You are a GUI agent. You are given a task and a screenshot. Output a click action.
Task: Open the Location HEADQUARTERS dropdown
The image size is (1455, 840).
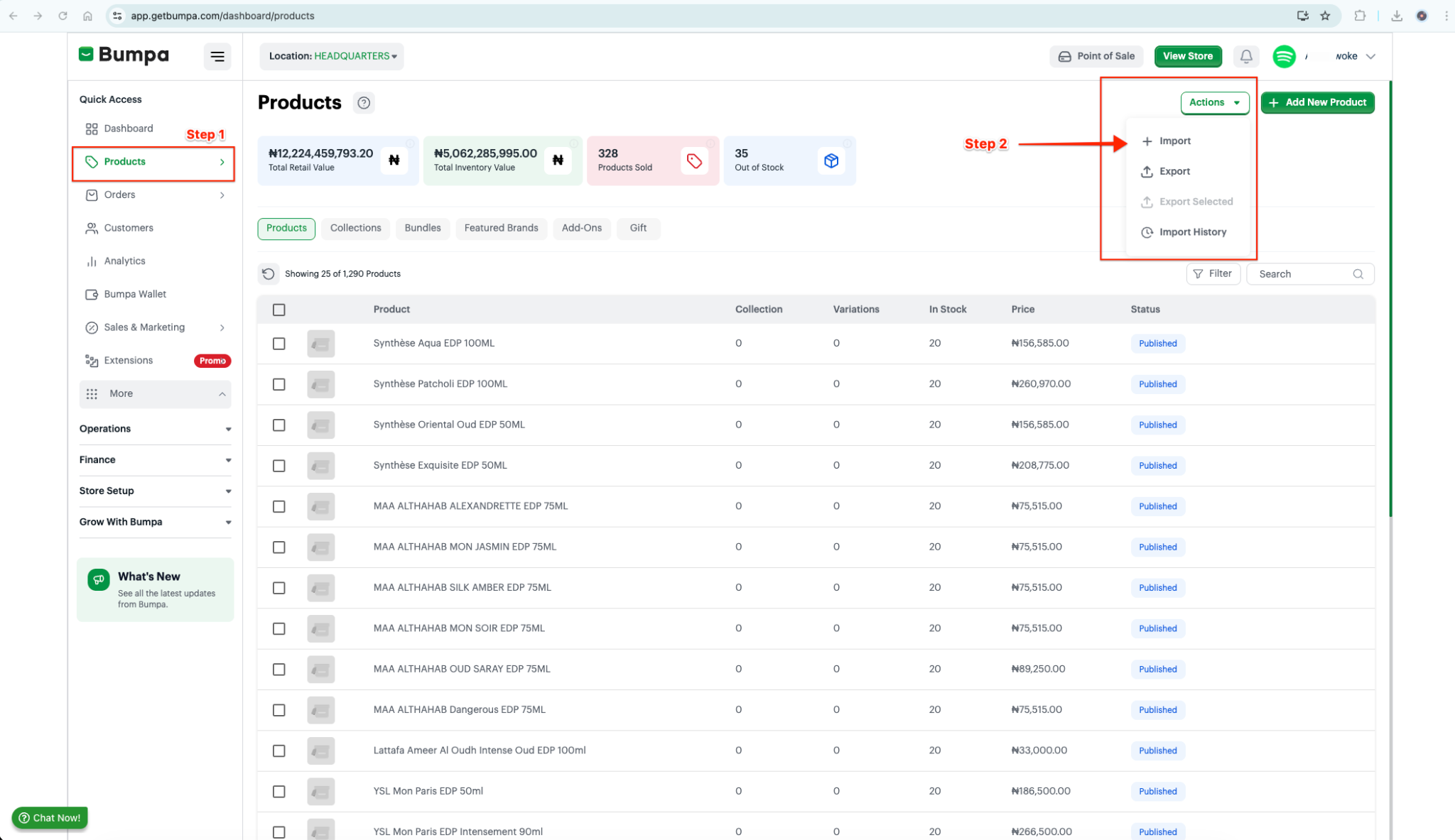point(332,56)
